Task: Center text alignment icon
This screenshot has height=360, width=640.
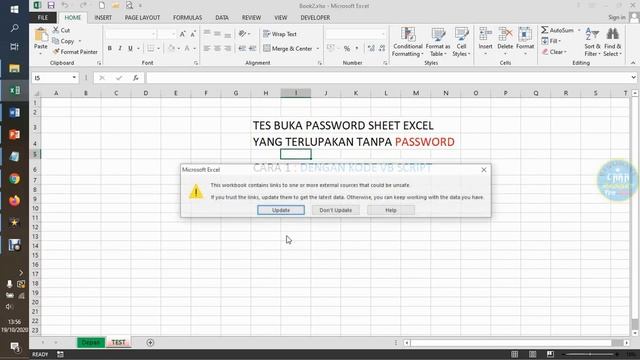Action: click(x=217, y=48)
